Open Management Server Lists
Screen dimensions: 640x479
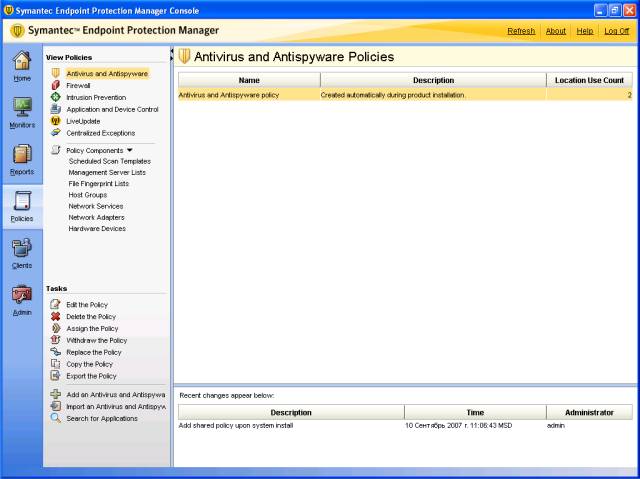pyautogui.click(x=107, y=172)
